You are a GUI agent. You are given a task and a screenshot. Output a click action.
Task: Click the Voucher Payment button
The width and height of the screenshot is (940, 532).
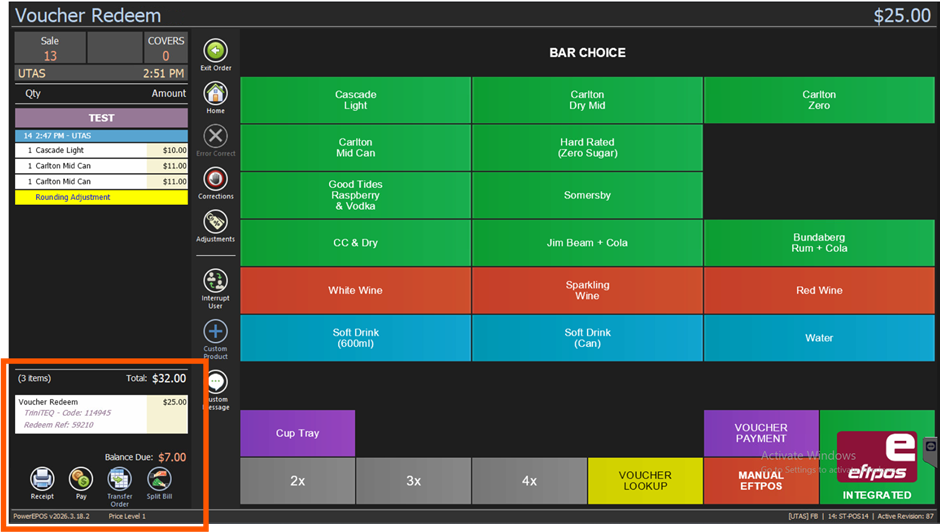pyautogui.click(x=761, y=433)
